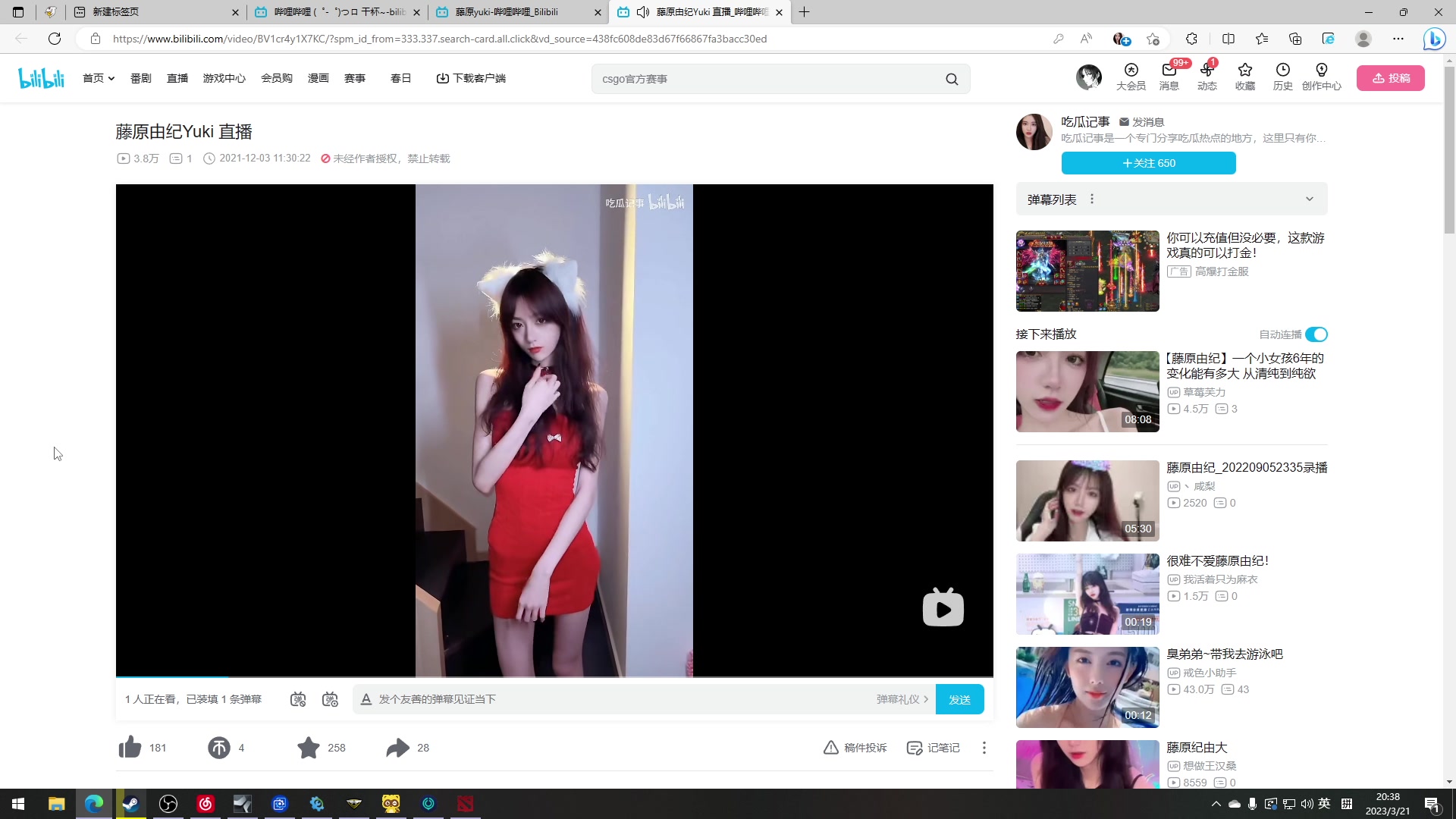Click the coin donate icon
This screenshot has width=1456, height=819.
(219, 748)
